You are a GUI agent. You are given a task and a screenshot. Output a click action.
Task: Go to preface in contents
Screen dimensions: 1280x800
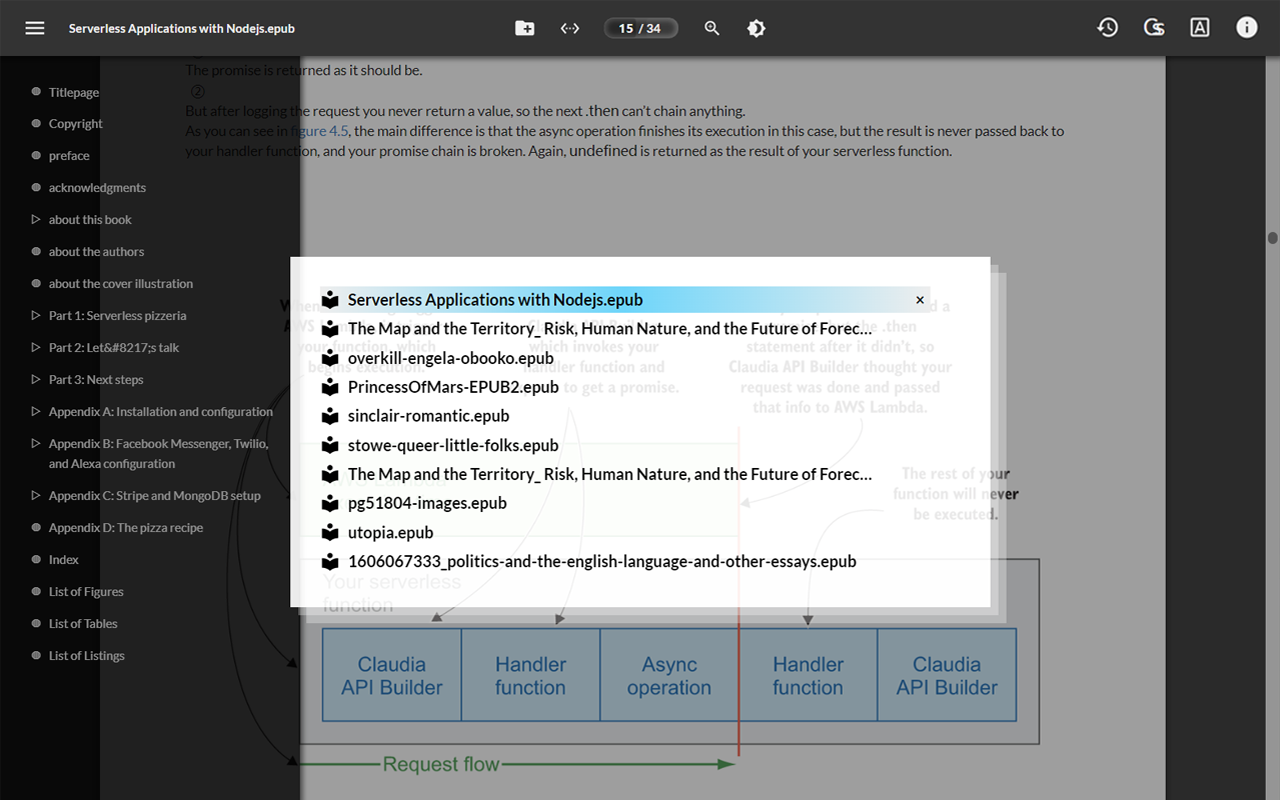pos(69,156)
